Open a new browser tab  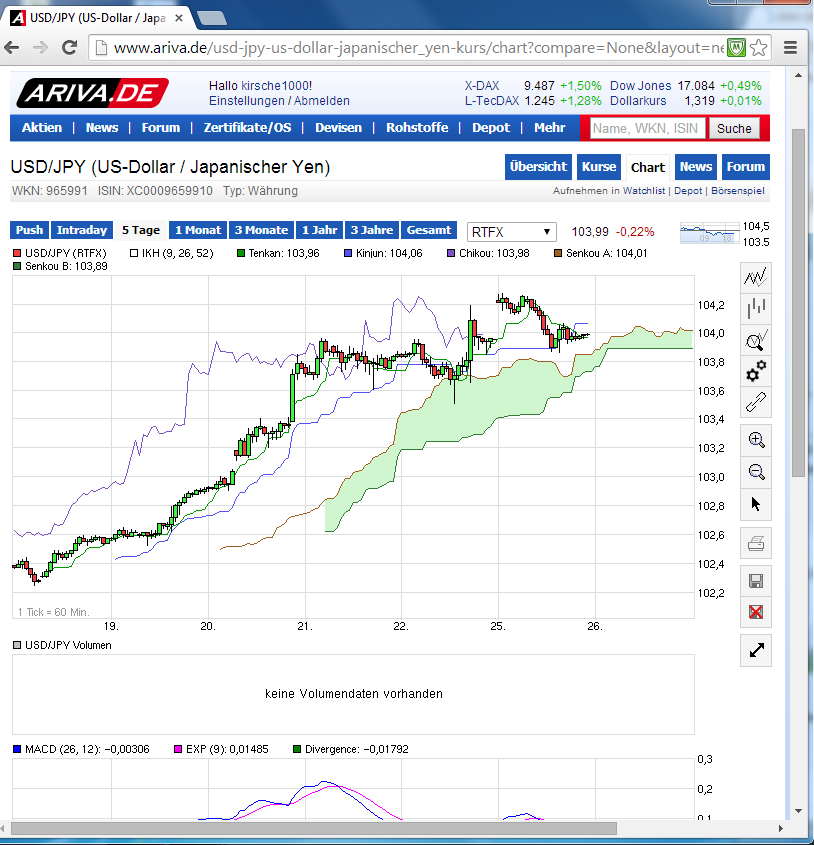212,18
